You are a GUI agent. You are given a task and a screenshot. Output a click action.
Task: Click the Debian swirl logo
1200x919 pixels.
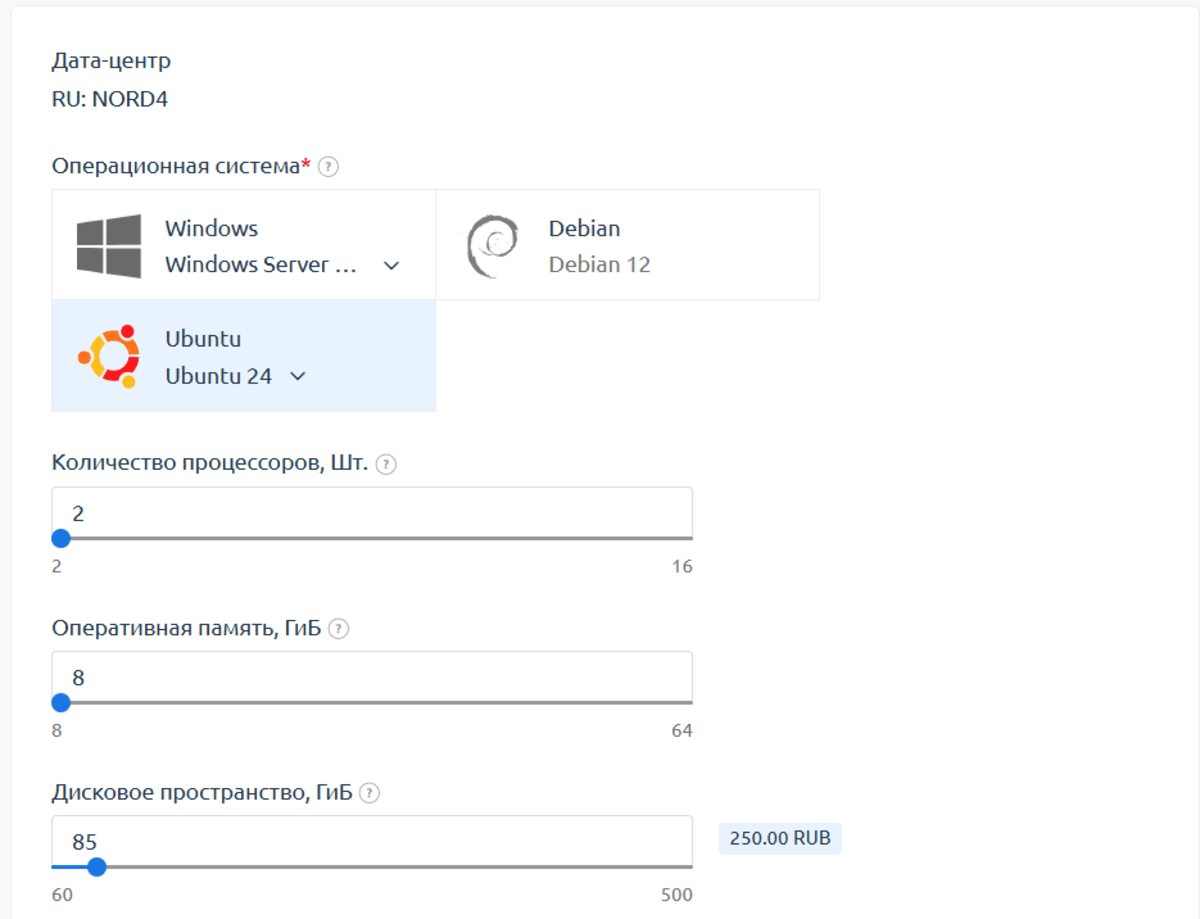point(492,246)
